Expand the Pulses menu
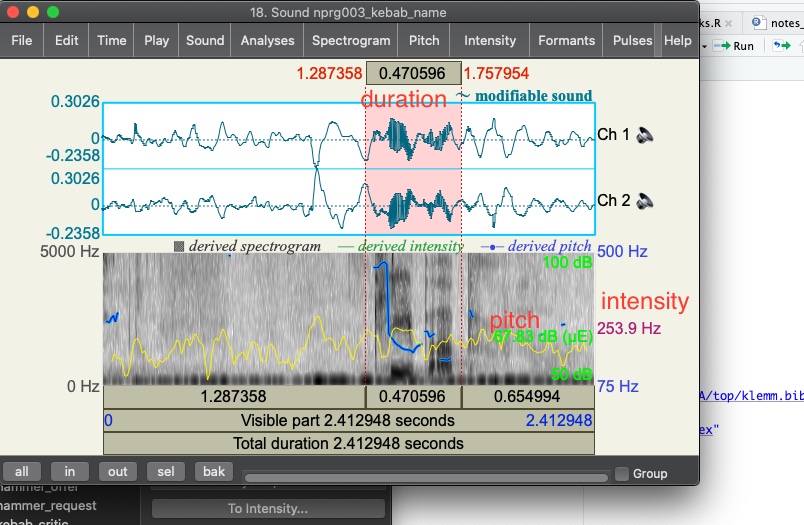Screen dimensions: 804x525 tap(632, 41)
